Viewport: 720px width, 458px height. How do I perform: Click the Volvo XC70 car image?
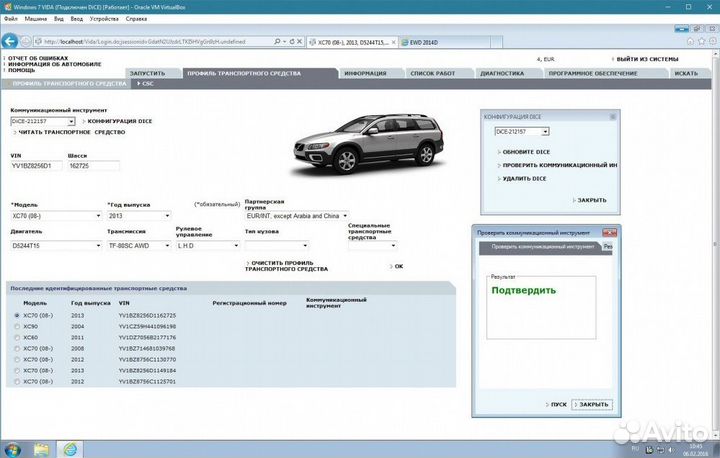click(369, 143)
